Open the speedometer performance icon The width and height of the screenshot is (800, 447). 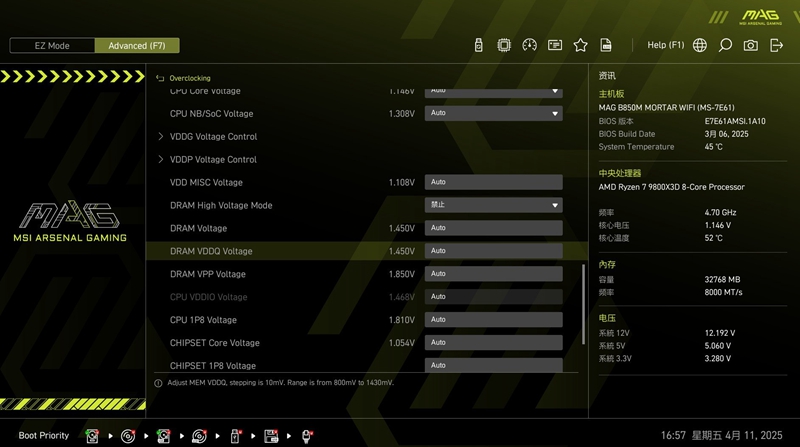click(530, 45)
